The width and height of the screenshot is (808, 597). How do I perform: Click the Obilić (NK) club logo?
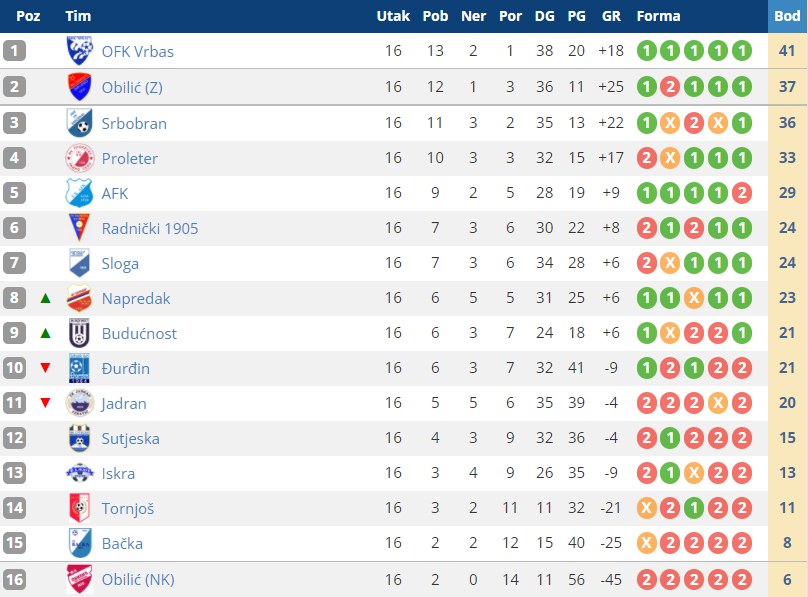point(80,579)
